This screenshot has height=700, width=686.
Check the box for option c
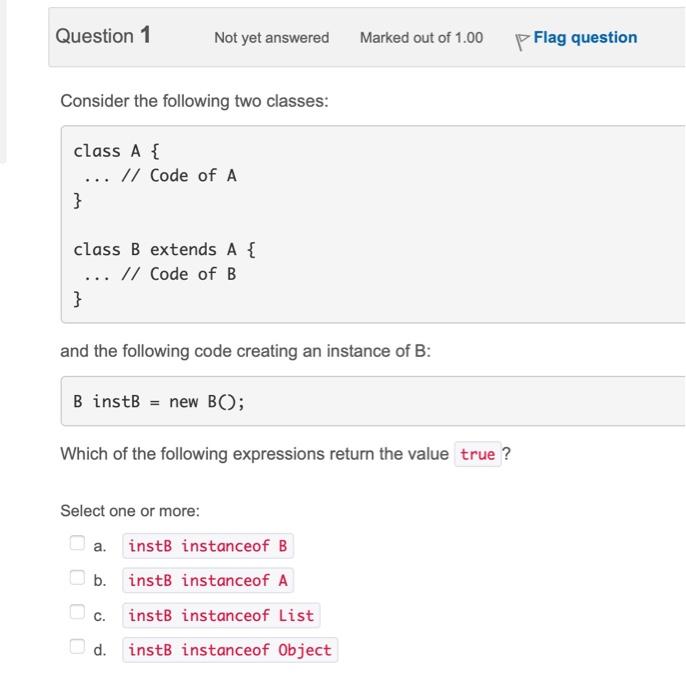(77, 613)
